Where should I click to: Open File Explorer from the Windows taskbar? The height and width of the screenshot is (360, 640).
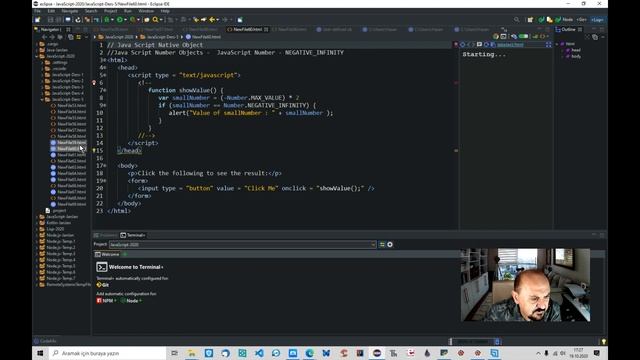[191, 353]
